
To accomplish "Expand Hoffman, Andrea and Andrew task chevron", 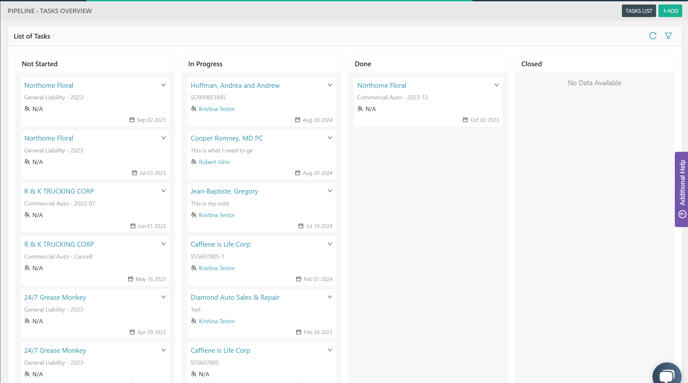I will click(330, 85).
